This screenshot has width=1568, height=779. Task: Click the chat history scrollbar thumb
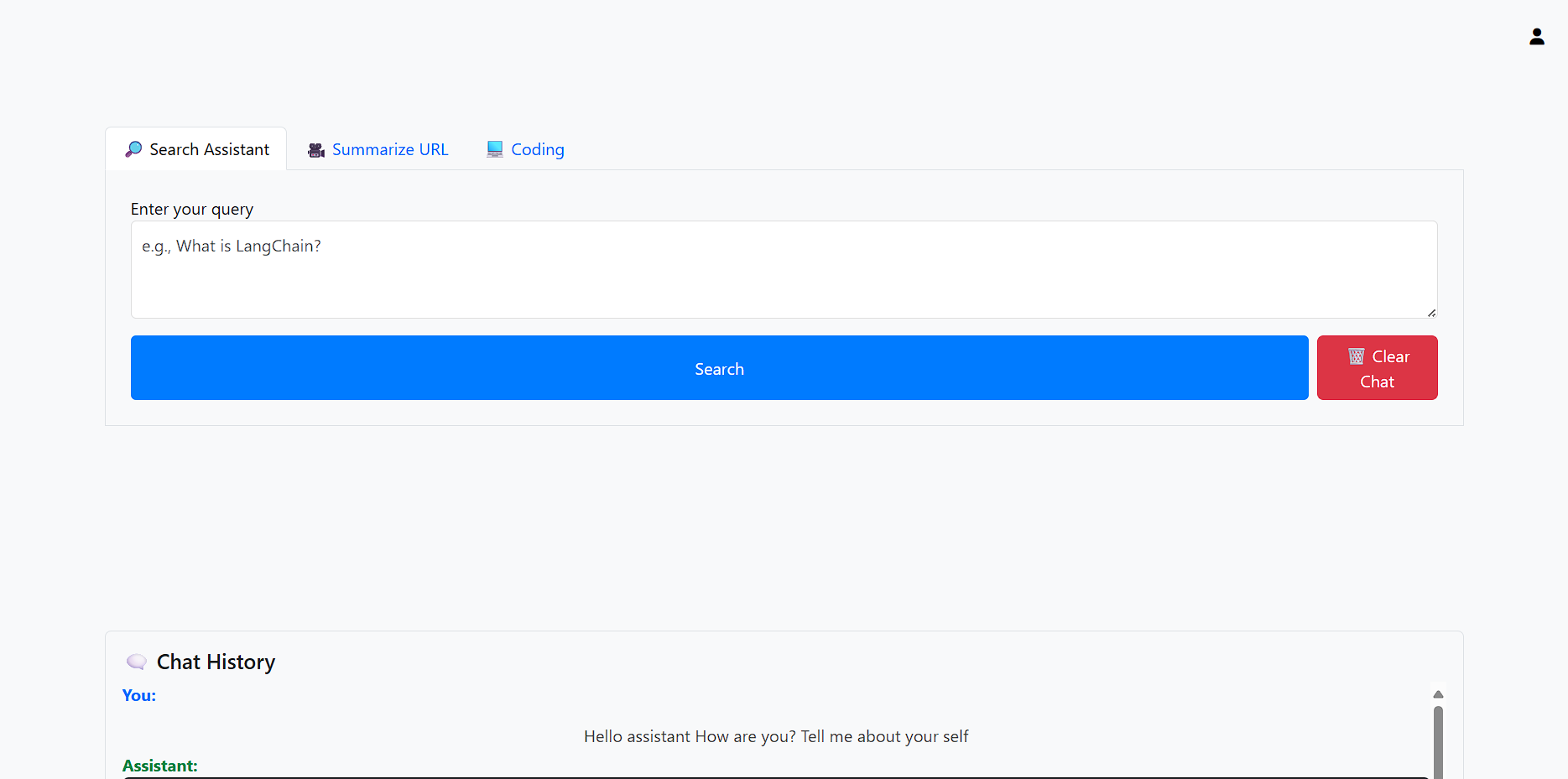1438,742
